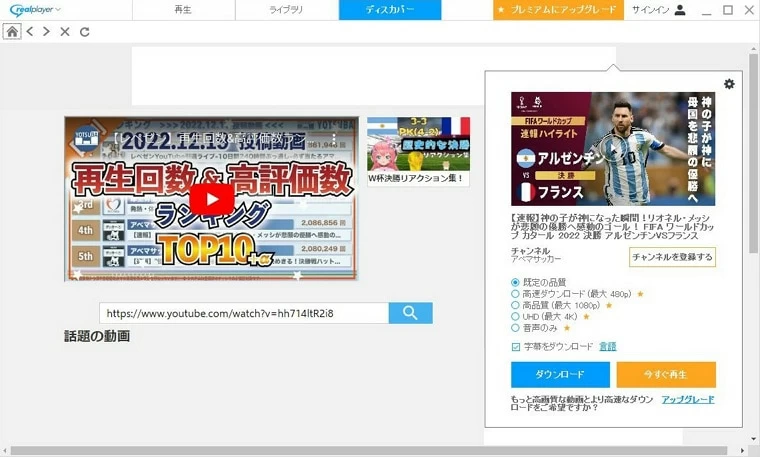This screenshot has width=760, height=457.
Task: Select 既定の品質 radio option
Action: coord(515,283)
